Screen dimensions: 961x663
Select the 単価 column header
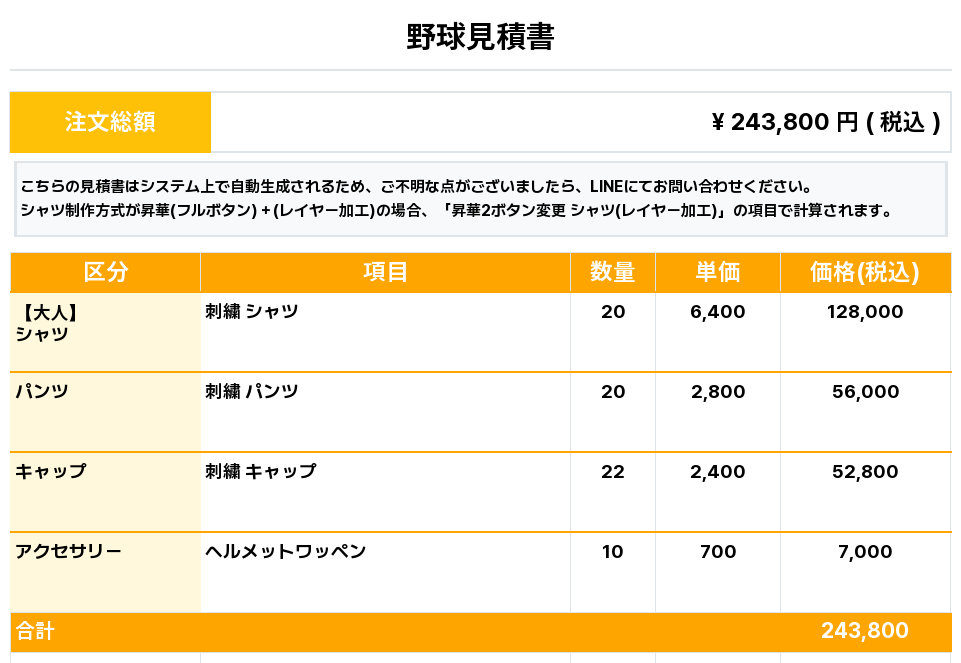tap(718, 272)
